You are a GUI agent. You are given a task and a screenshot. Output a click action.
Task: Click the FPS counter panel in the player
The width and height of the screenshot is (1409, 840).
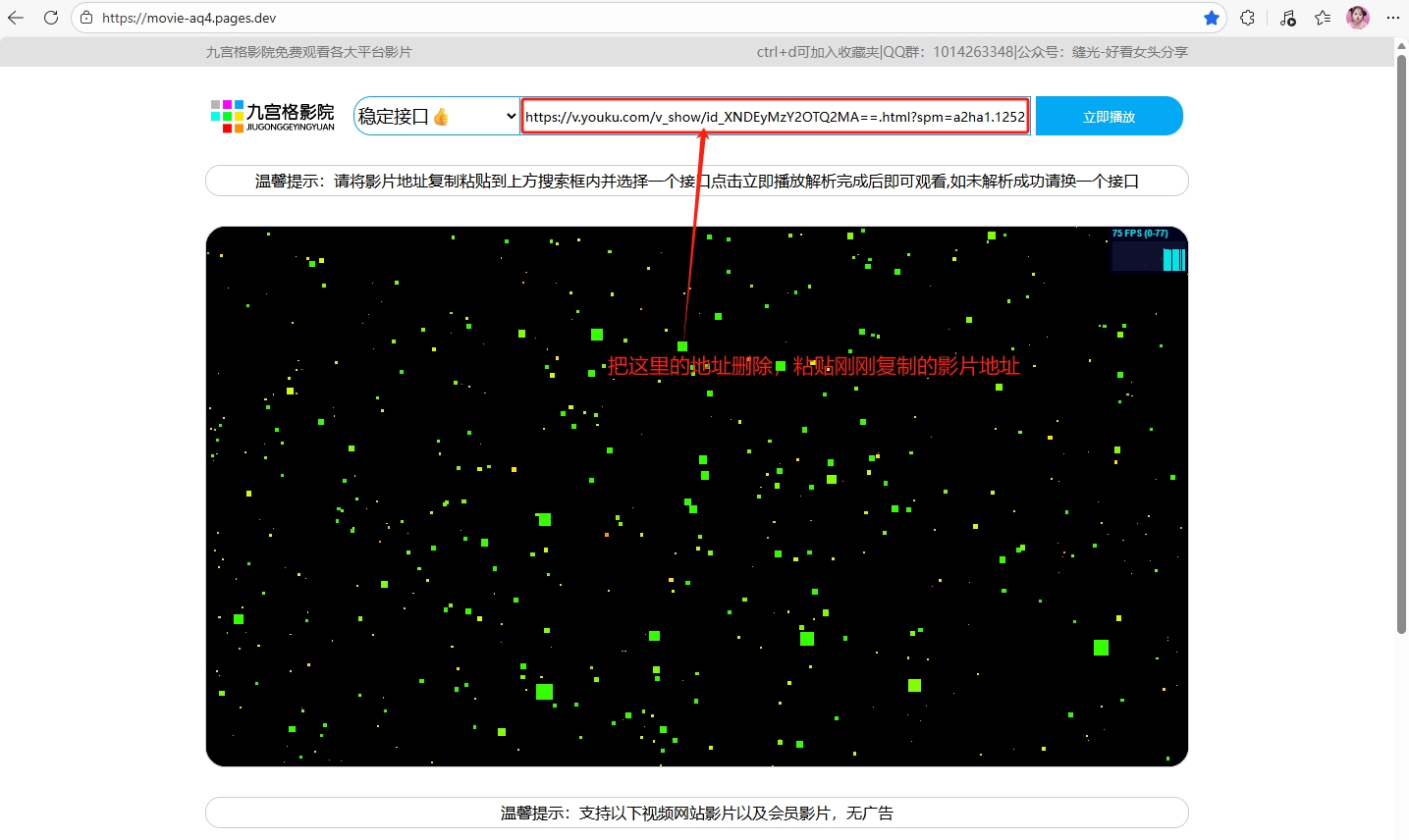[x=1148, y=250]
